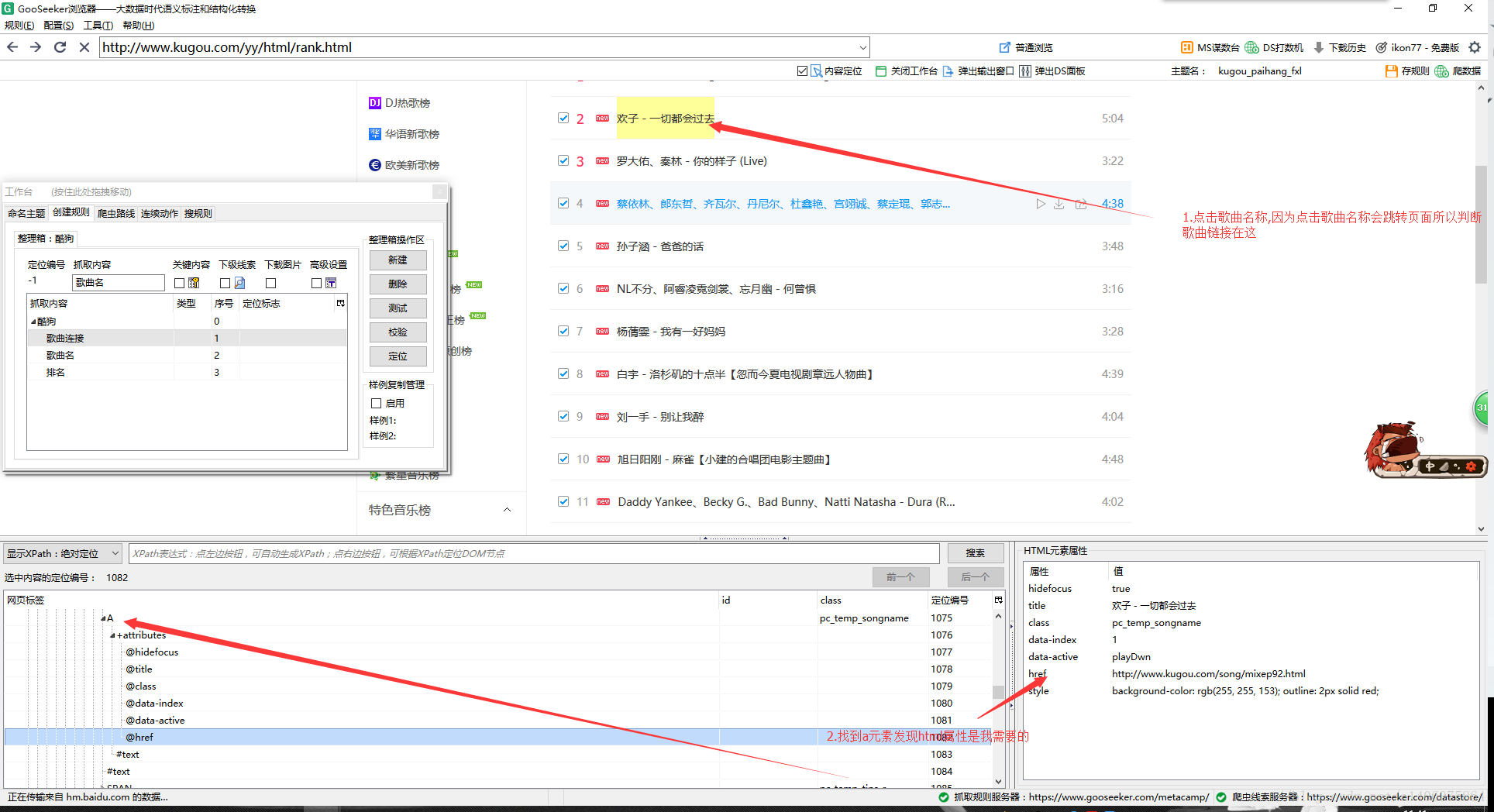Switch to the 连续动作 tab
The height and width of the screenshot is (812, 1494).
point(160,213)
